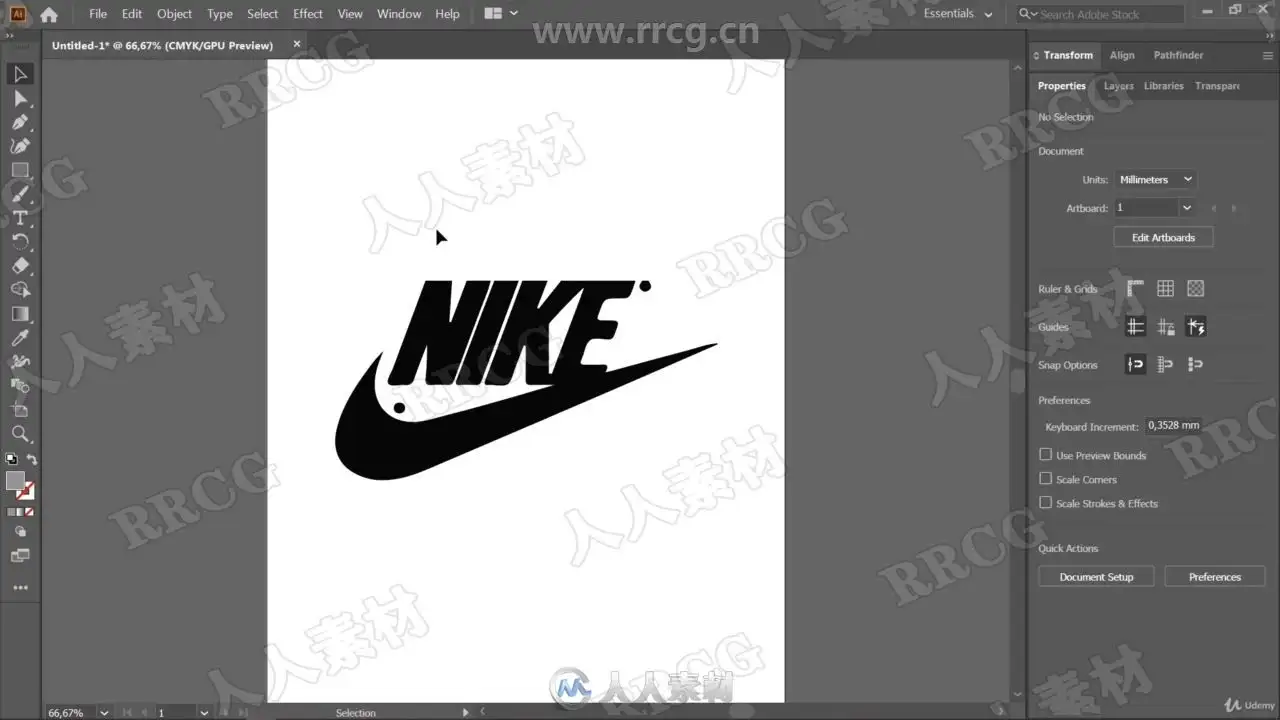Switch to the Pathfinder panel tab

click(1178, 55)
